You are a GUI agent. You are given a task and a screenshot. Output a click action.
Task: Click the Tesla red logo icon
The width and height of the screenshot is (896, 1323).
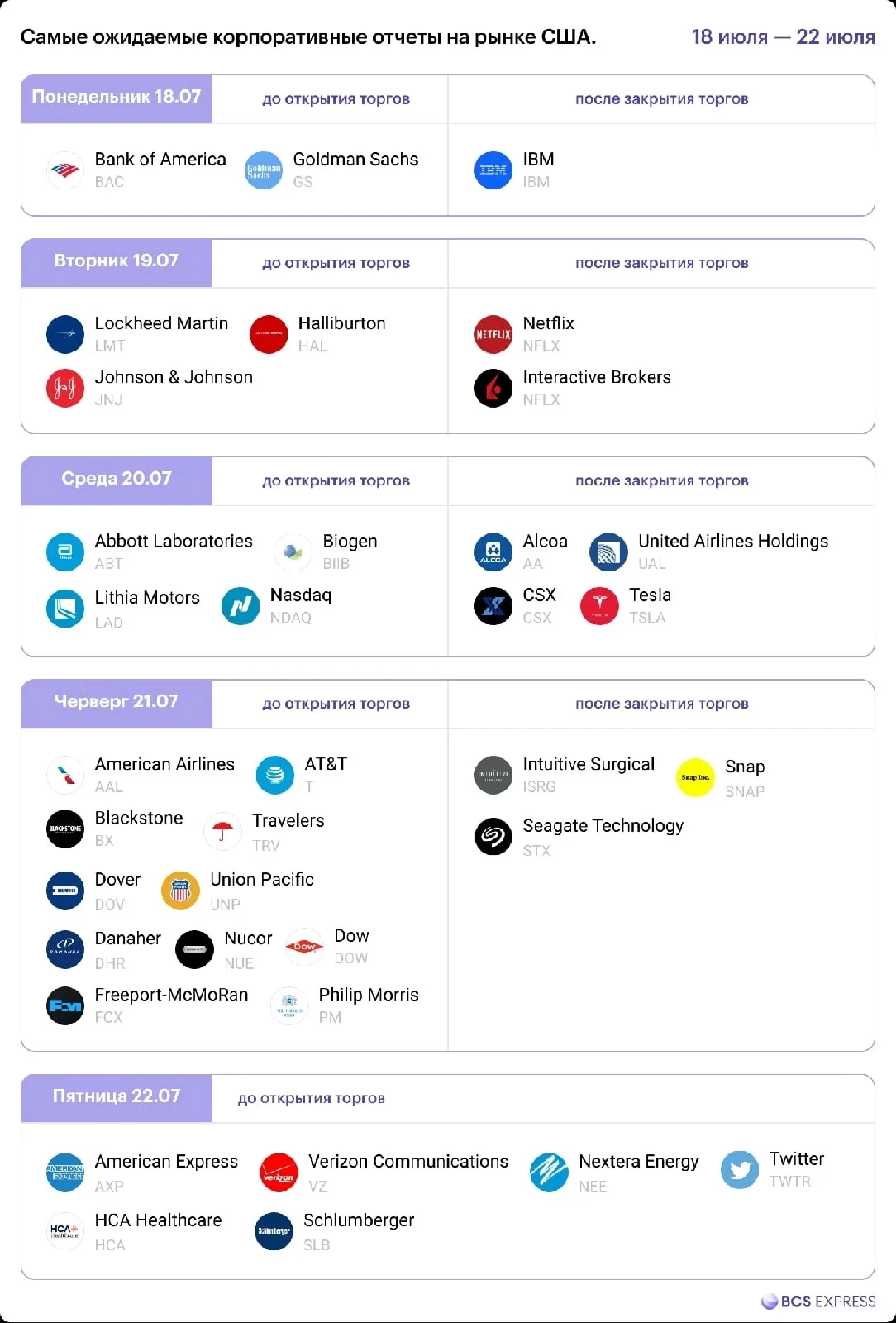[600, 606]
